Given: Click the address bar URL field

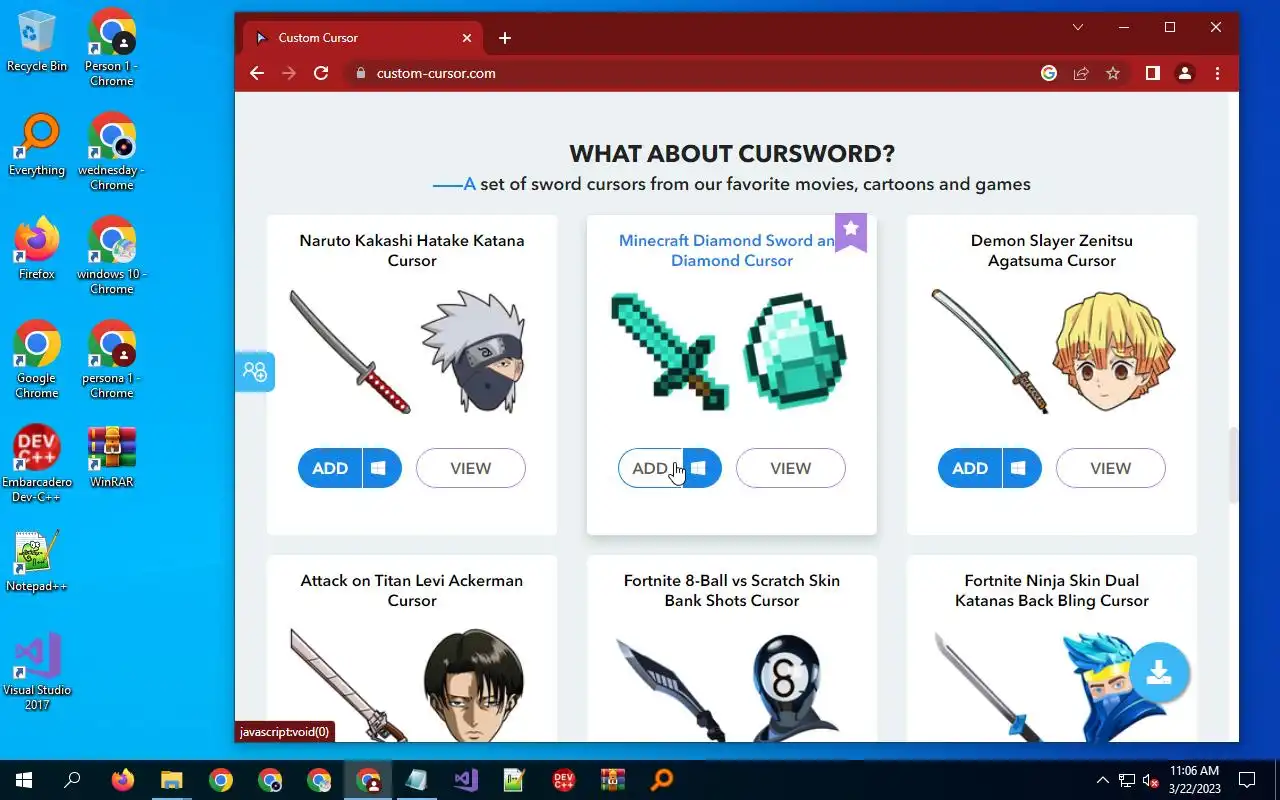Looking at the screenshot, I should pyautogui.click(x=690, y=73).
